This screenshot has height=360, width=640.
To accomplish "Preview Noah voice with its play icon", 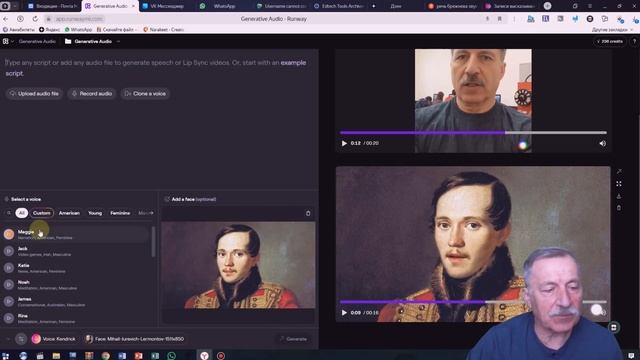I will [9, 284].
